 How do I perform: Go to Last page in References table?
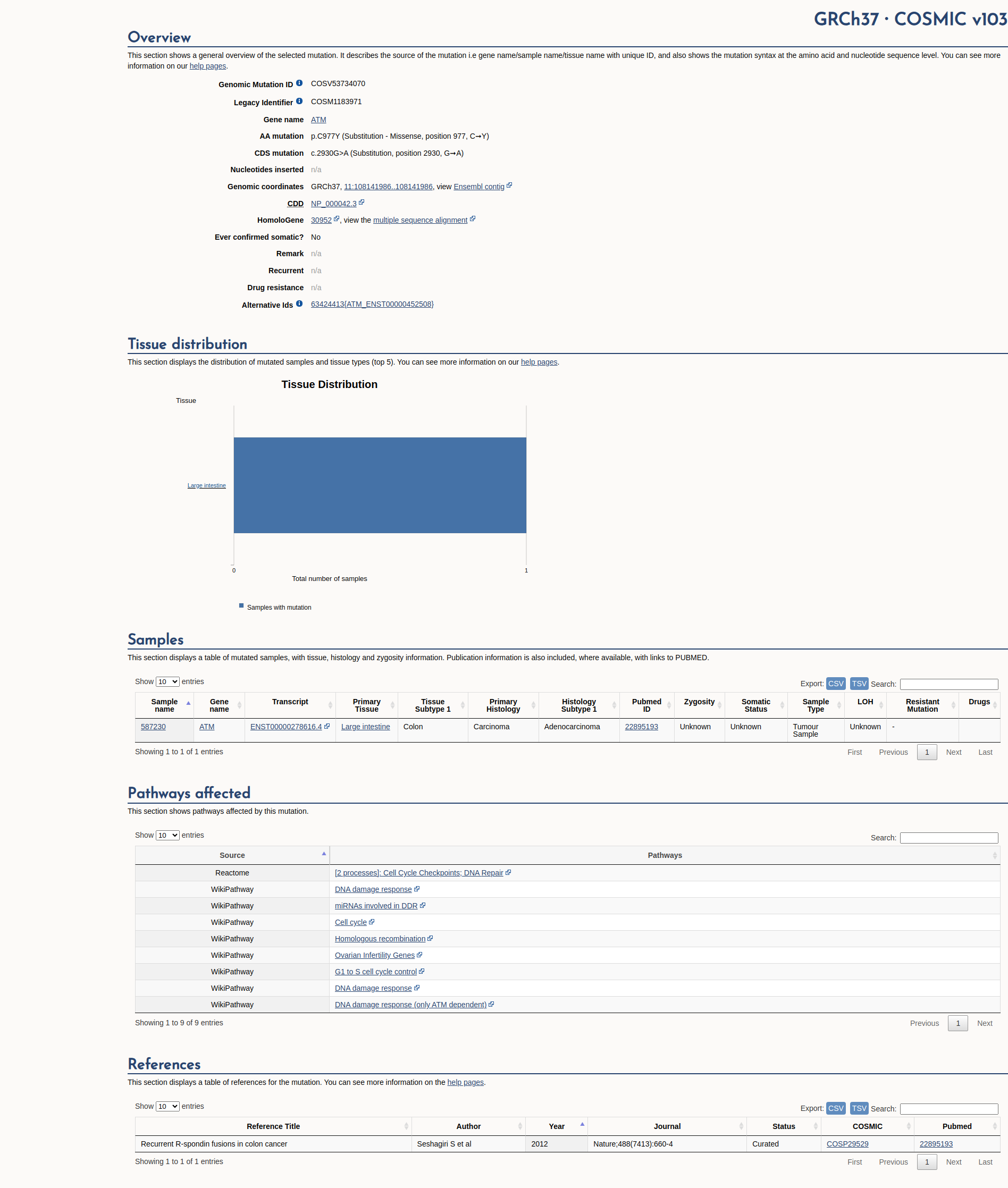point(985,1162)
